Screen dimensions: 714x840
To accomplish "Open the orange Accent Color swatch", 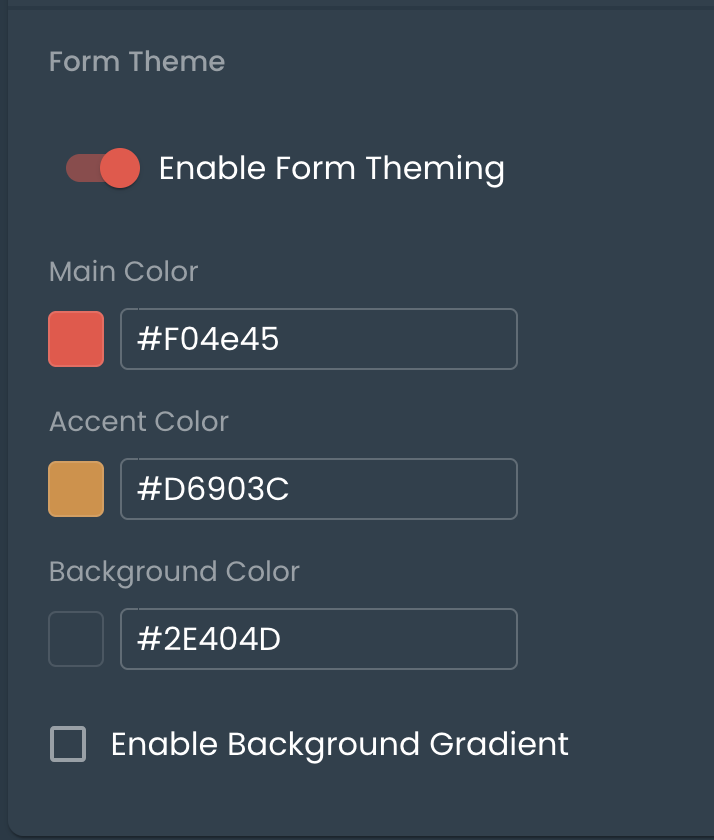I will [76, 489].
